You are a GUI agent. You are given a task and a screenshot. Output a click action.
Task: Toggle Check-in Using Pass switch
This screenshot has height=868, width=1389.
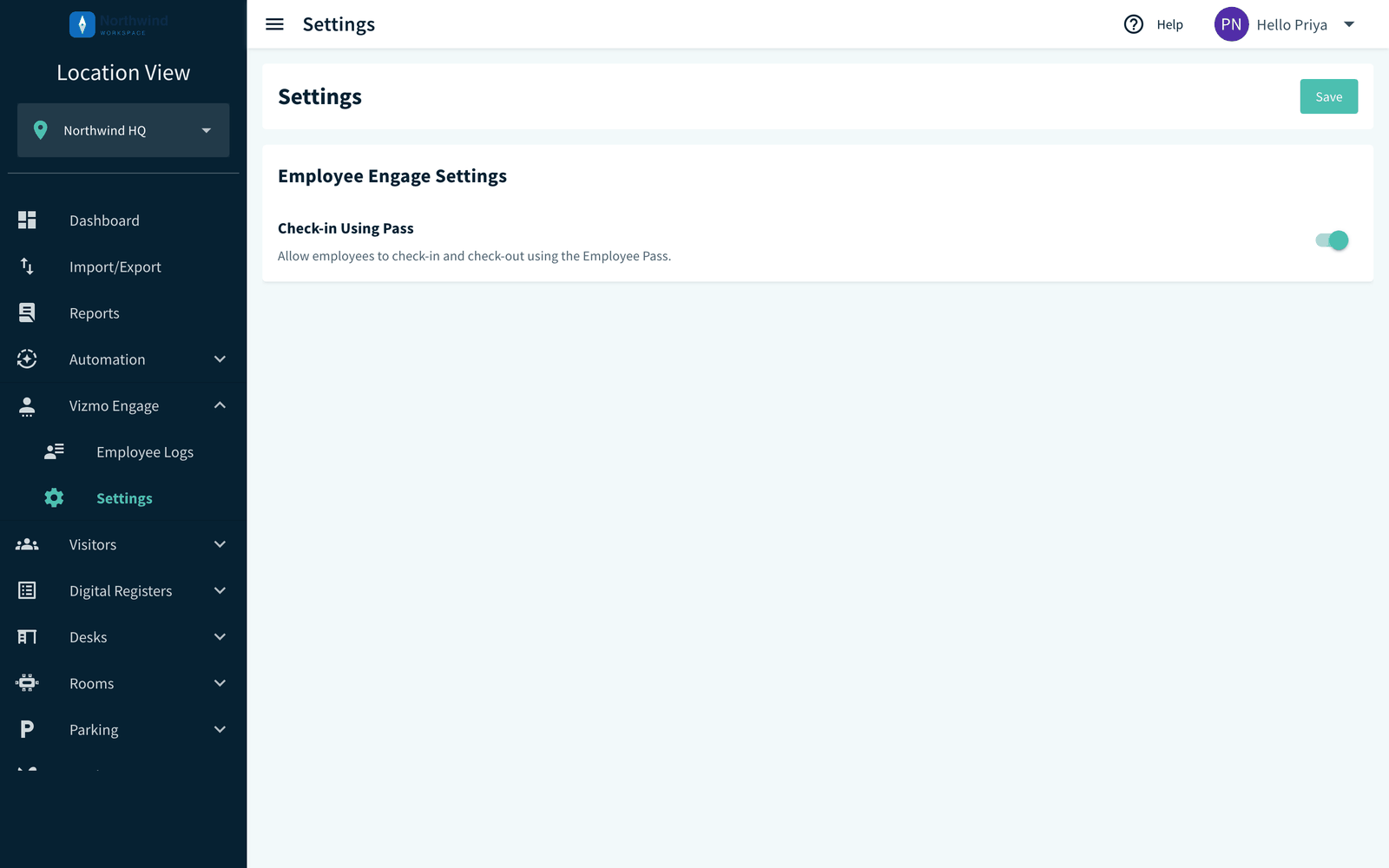coord(1332,240)
